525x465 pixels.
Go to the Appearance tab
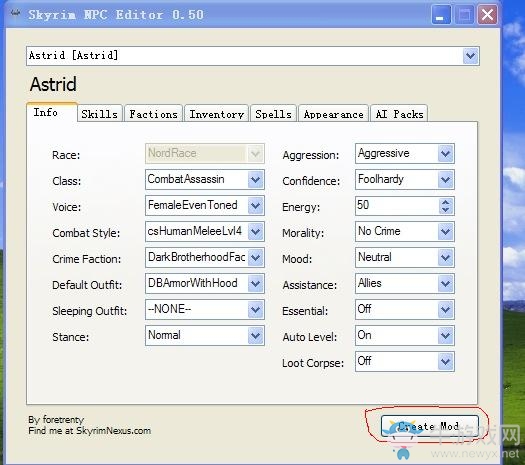click(x=333, y=114)
